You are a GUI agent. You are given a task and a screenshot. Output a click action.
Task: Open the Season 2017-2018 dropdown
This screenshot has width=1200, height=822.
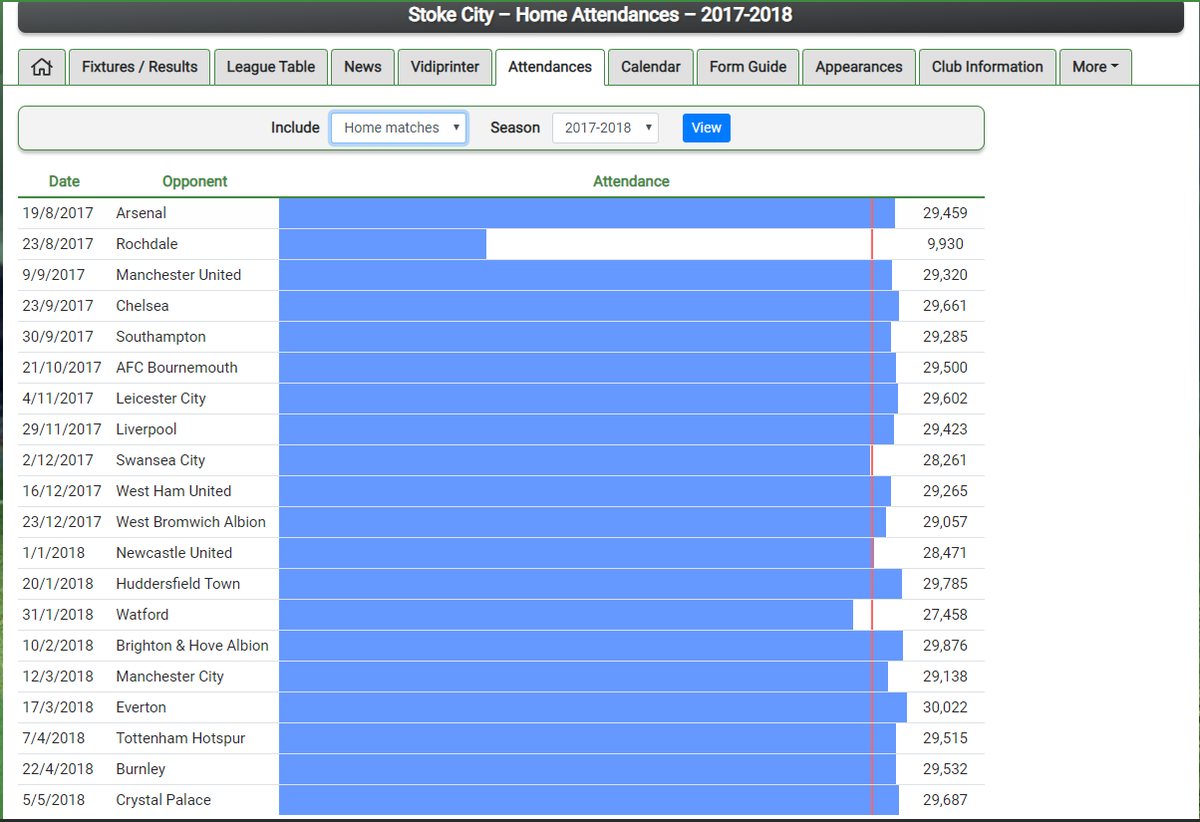coord(605,128)
